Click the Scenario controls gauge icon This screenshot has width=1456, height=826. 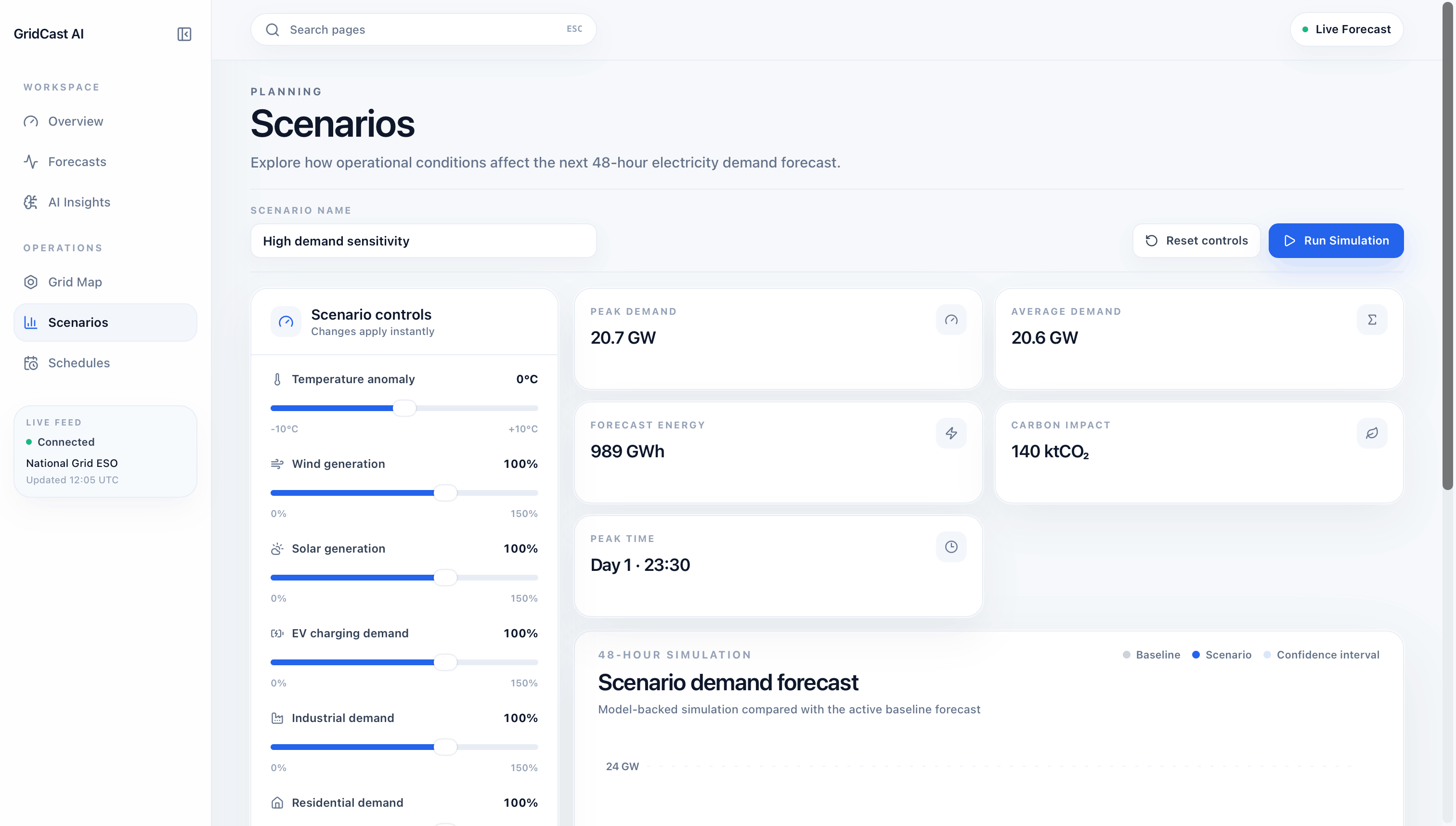(x=286, y=322)
